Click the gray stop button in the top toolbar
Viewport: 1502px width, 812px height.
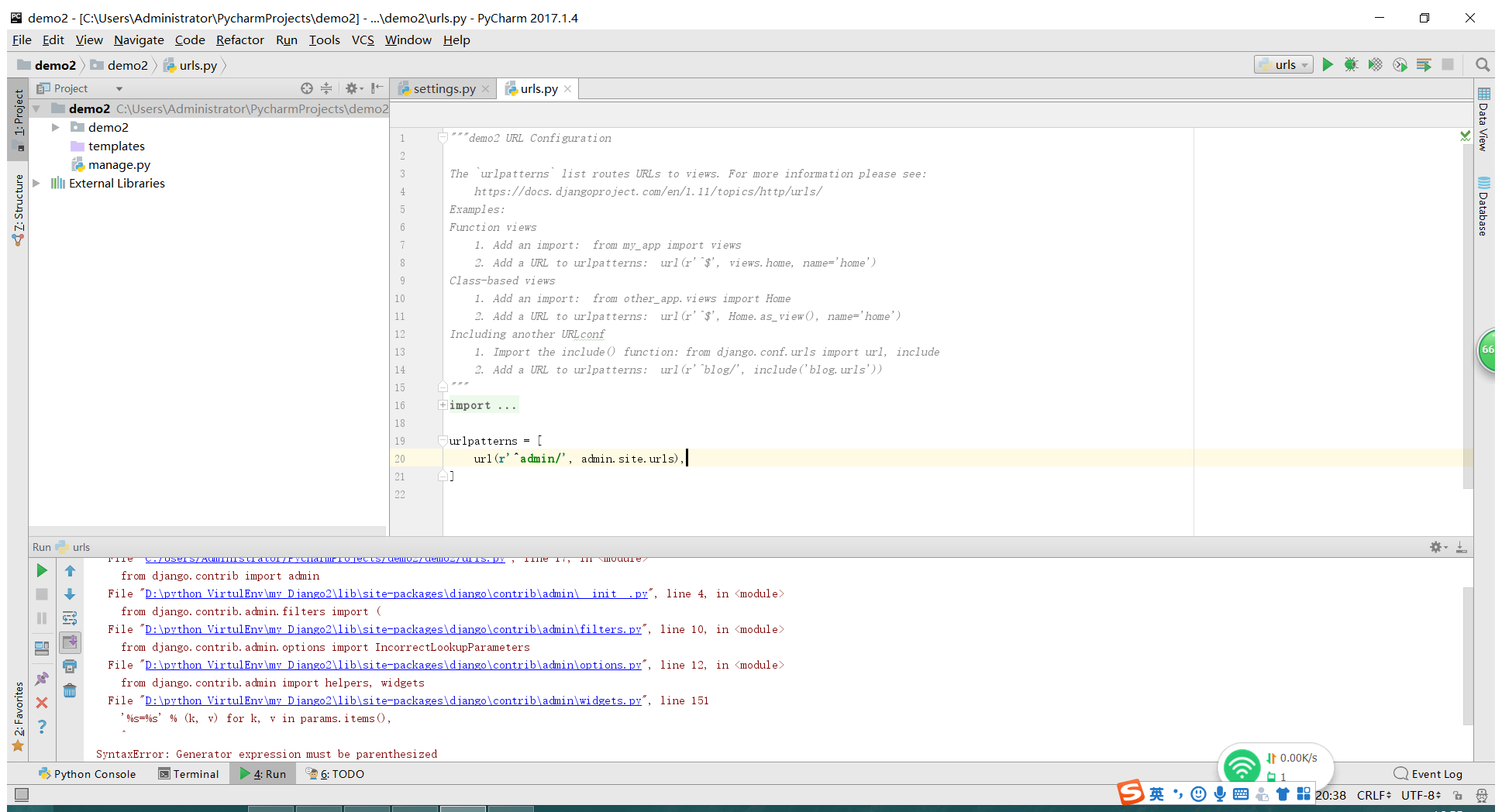(1448, 65)
